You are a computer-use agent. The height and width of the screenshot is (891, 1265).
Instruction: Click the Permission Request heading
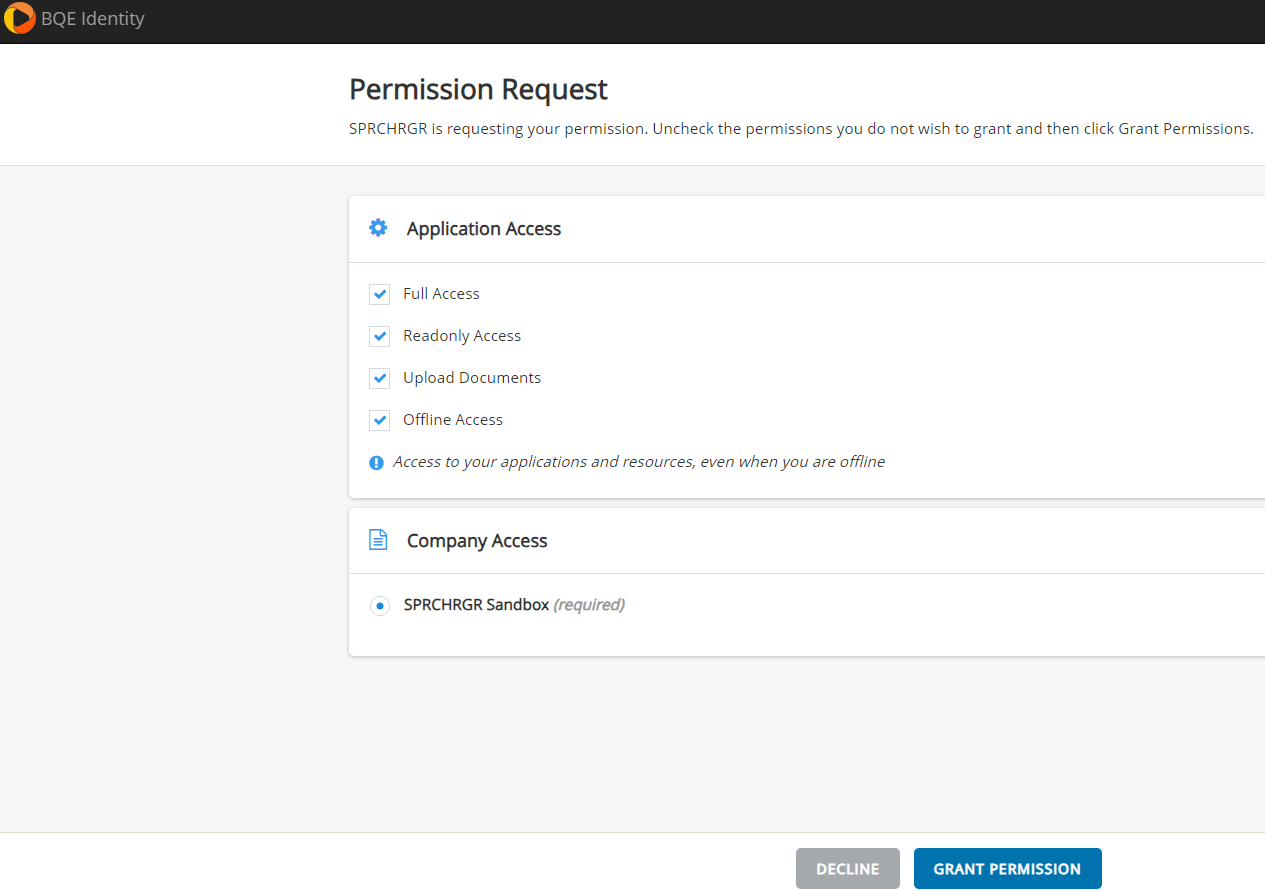tap(478, 90)
